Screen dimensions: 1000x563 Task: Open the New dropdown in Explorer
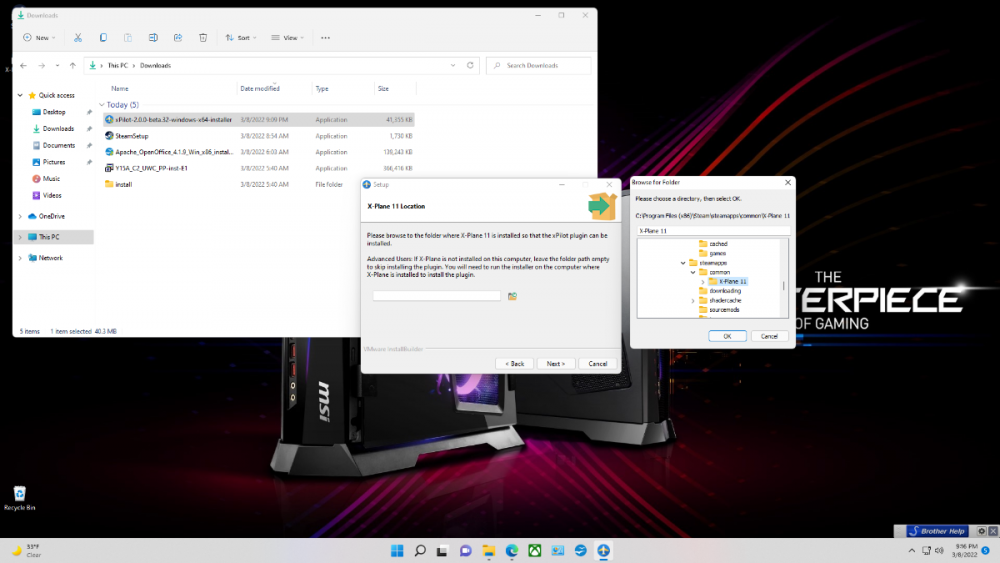coord(39,38)
